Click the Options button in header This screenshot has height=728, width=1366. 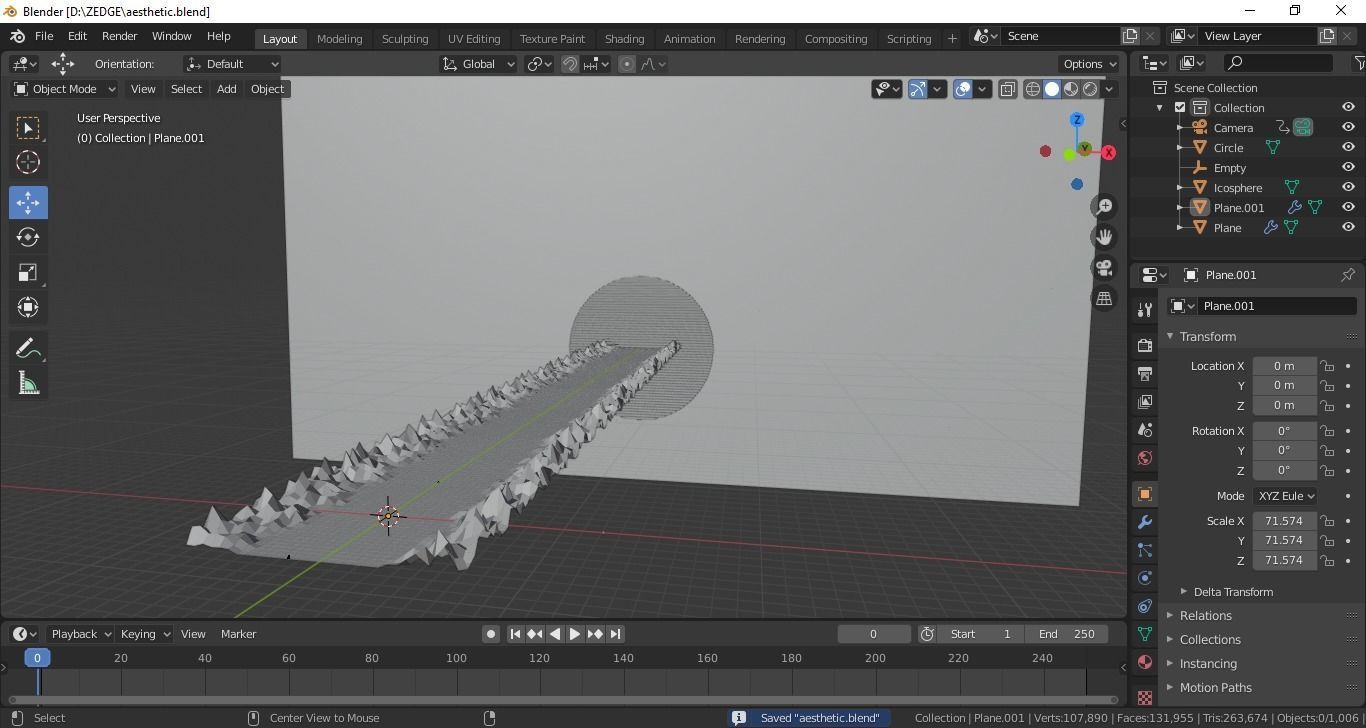[x=1090, y=64]
